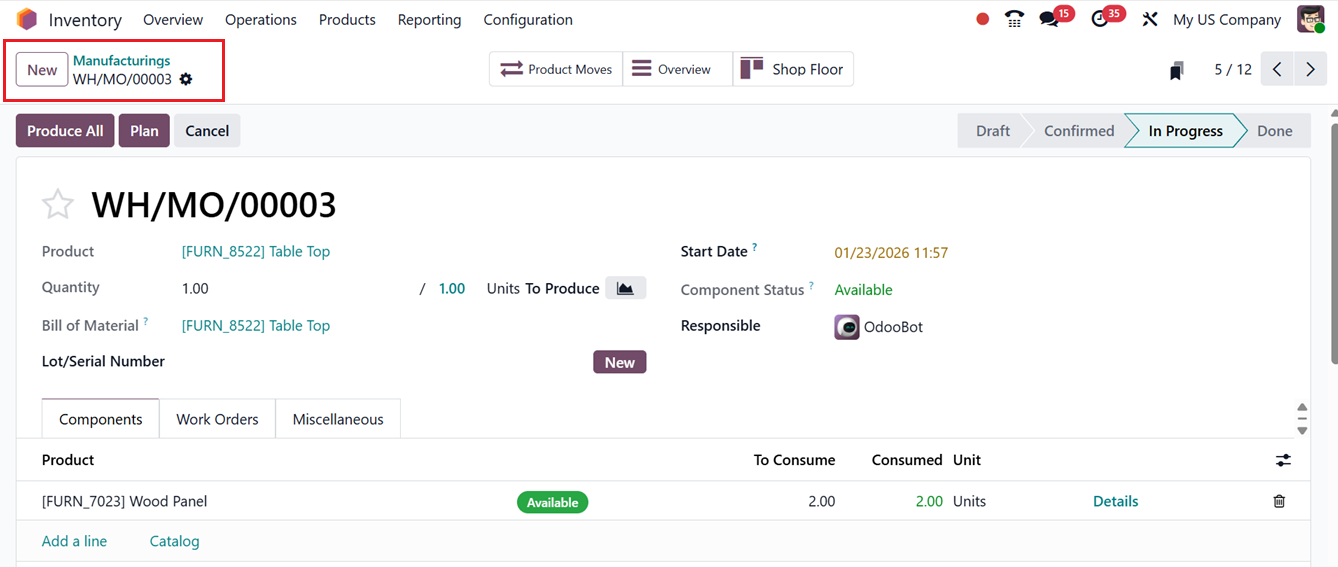Open the forecast chart icon next to To Produce

click(x=625, y=288)
